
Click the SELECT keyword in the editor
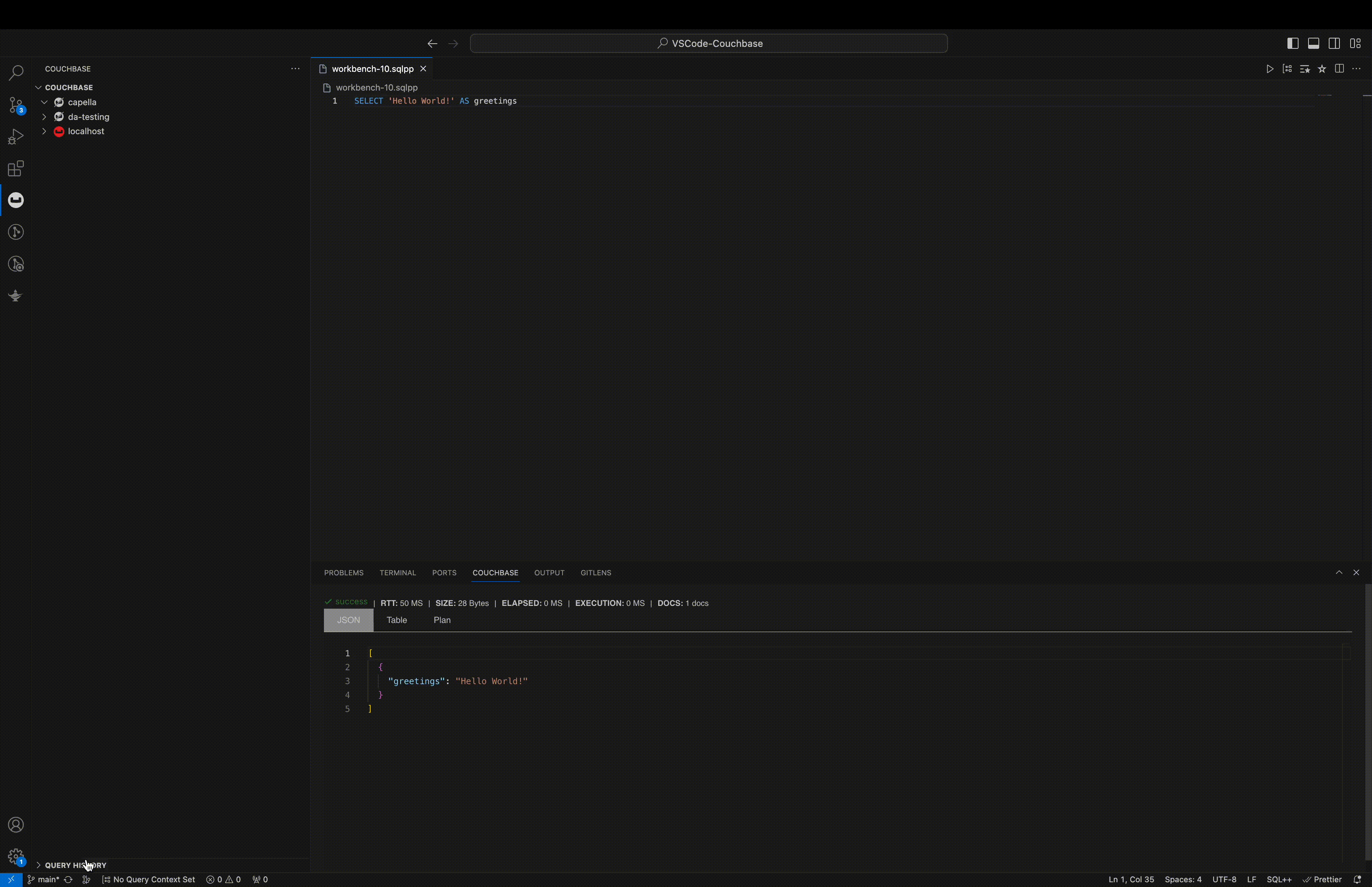pyautogui.click(x=368, y=101)
